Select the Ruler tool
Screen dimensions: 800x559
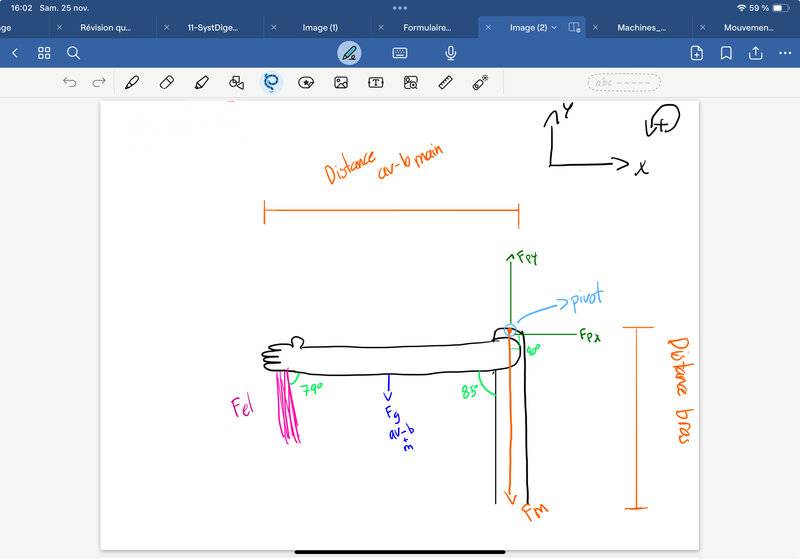point(446,83)
